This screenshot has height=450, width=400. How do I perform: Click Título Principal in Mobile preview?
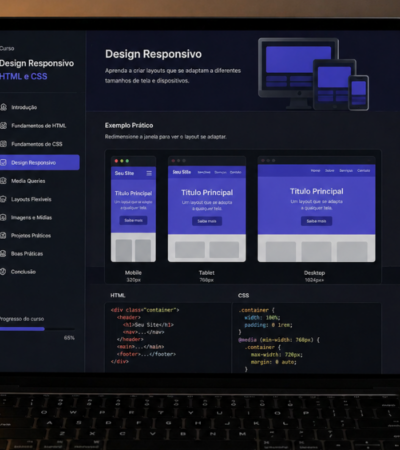tap(133, 193)
